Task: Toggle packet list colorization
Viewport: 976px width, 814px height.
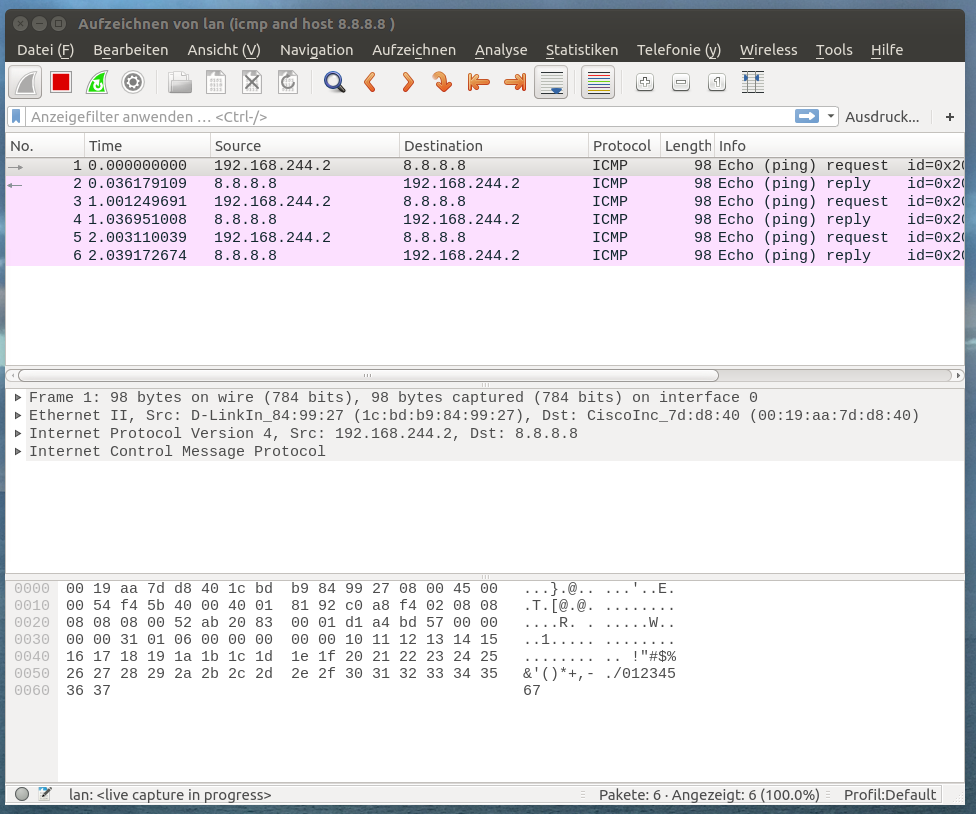Action: (x=597, y=83)
